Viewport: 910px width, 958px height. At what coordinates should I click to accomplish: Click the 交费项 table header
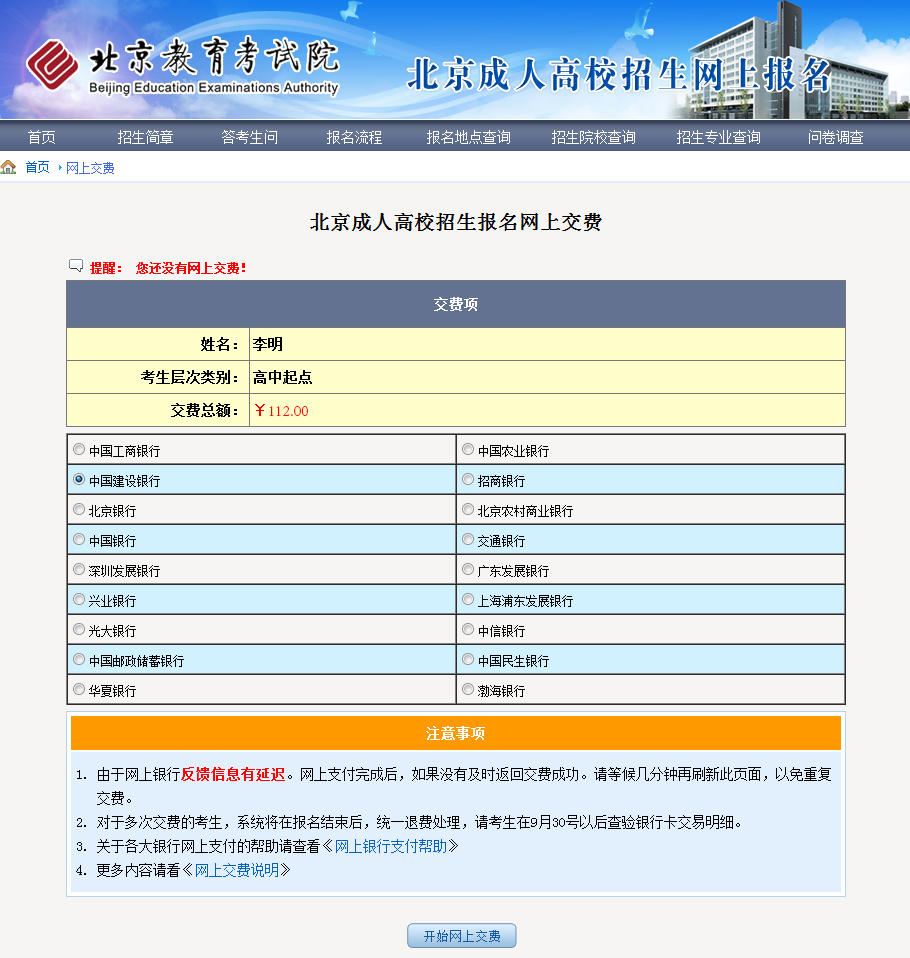456,304
